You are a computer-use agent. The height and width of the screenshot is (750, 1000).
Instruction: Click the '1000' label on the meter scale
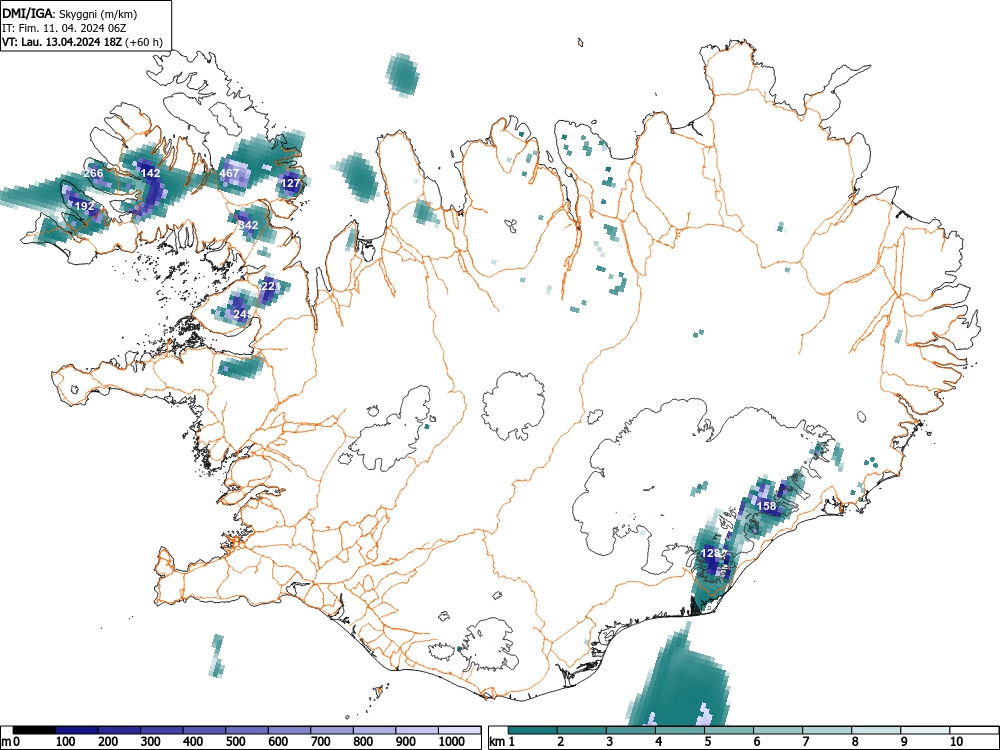click(452, 742)
